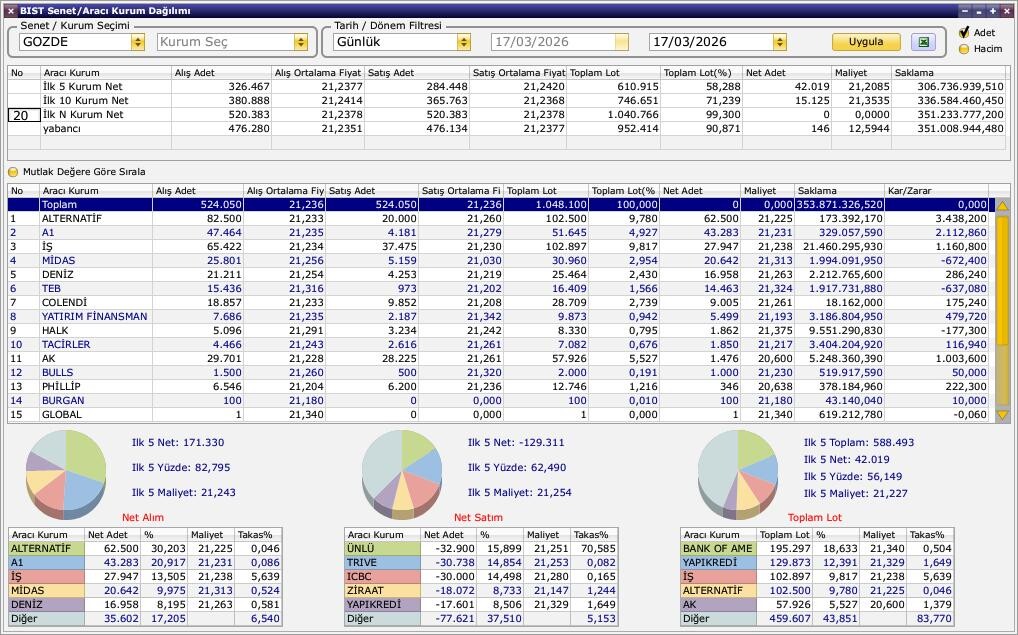Expand the Kurum Seç dropdown
This screenshot has width=1018, height=635.
[x=300, y=42]
